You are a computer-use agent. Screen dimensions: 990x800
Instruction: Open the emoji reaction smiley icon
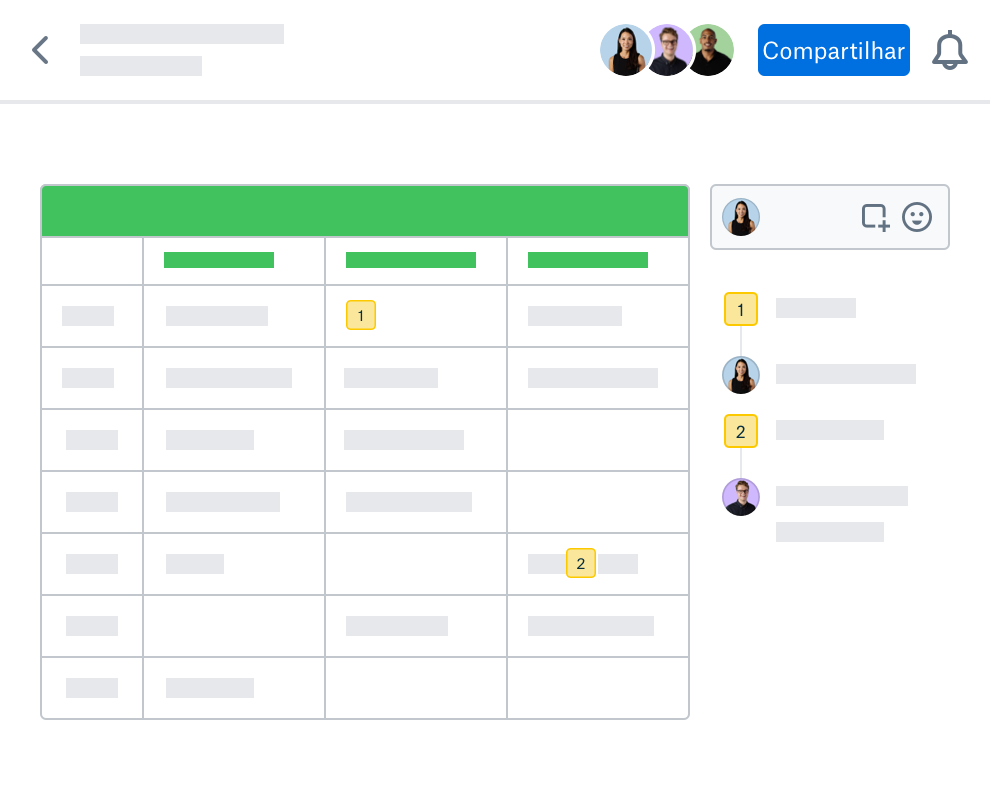(917, 217)
